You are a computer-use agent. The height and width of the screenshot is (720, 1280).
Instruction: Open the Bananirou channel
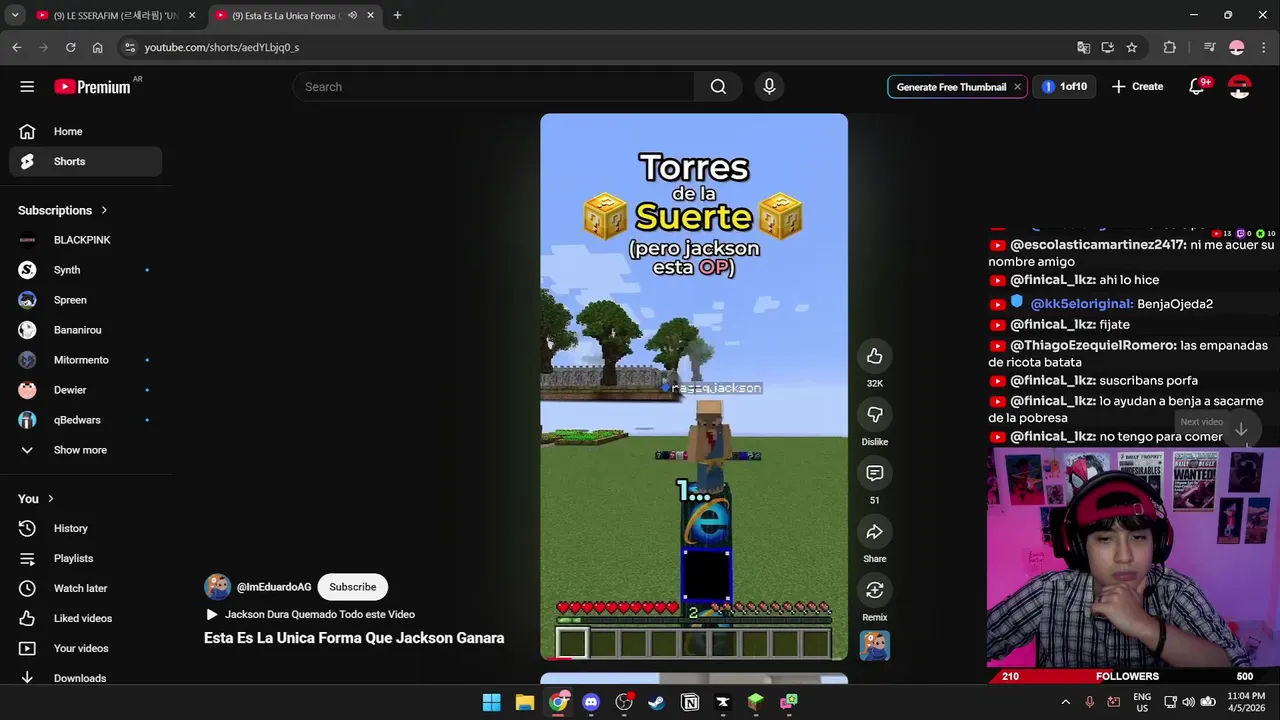click(86, 330)
